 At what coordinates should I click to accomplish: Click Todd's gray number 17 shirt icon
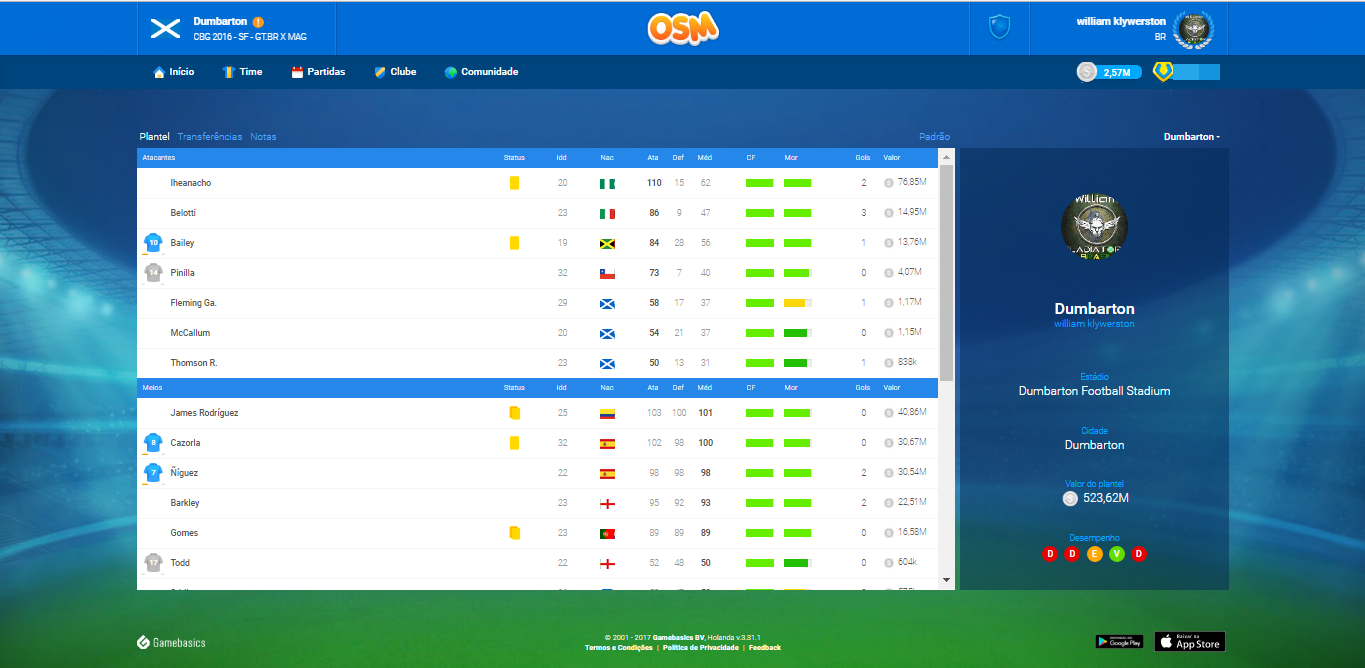tap(153, 562)
